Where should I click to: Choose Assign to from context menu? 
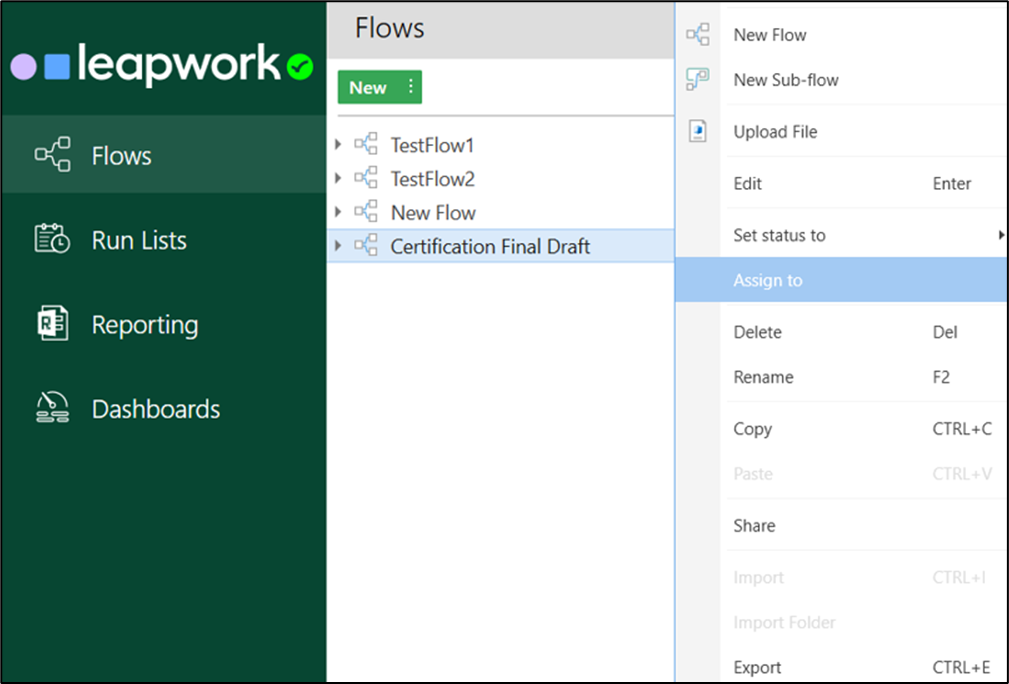(768, 280)
